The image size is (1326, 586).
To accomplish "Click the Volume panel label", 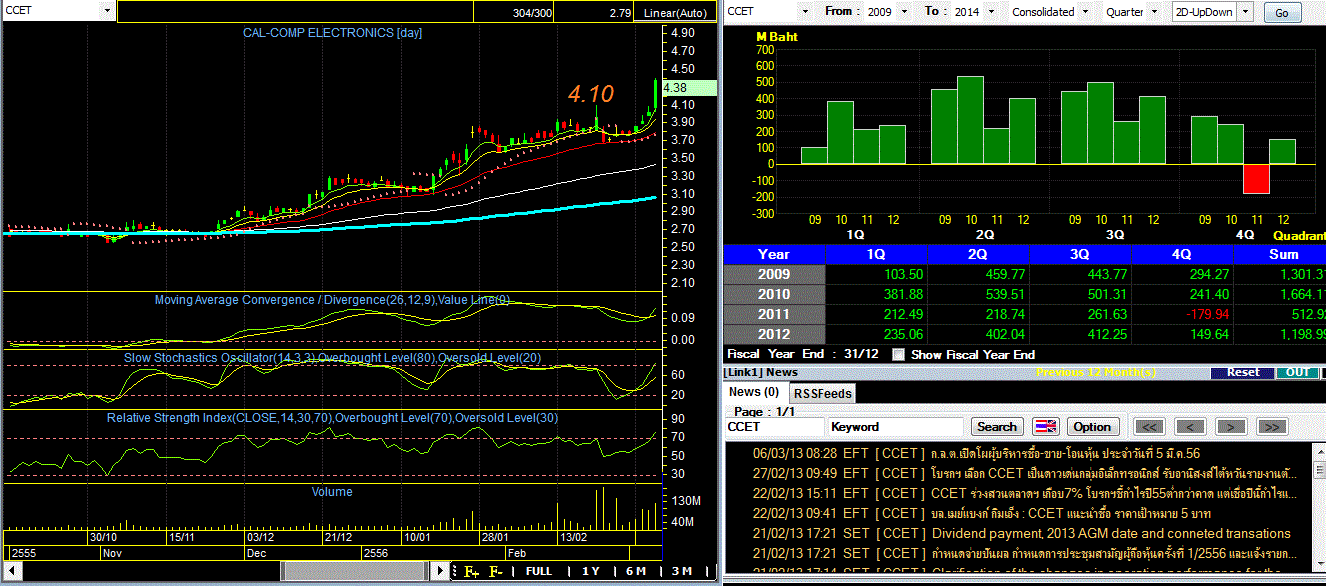I will point(332,491).
